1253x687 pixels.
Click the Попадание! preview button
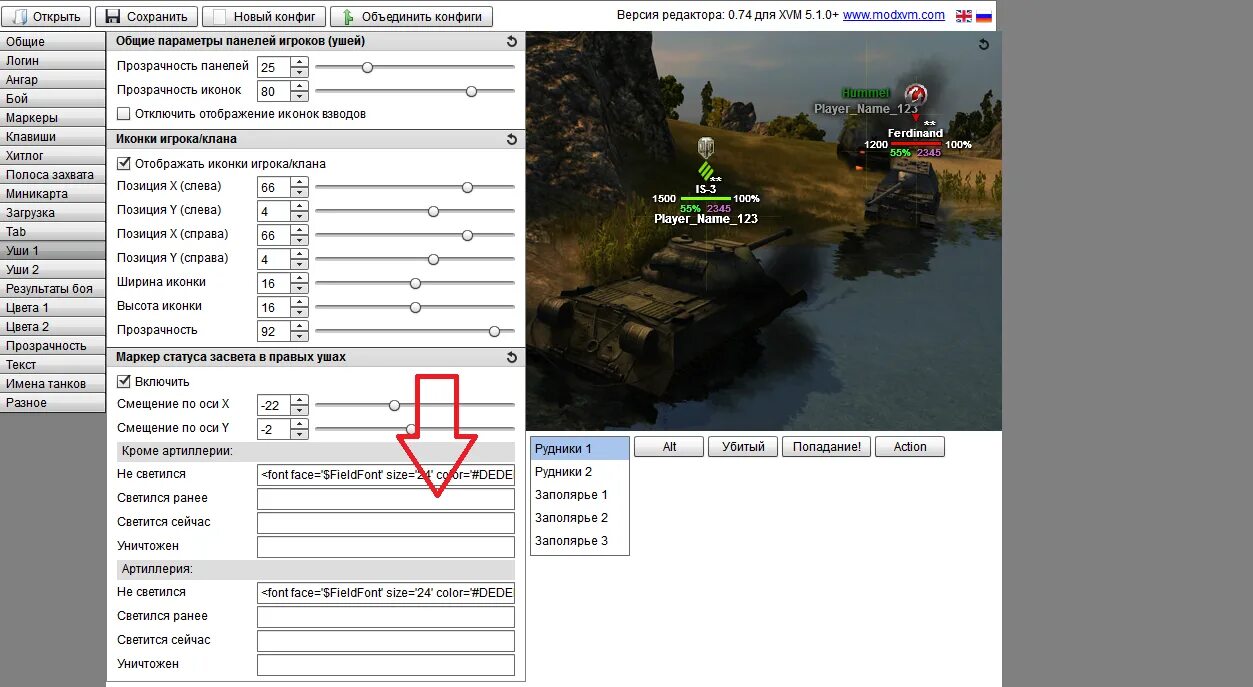click(x=827, y=447)
